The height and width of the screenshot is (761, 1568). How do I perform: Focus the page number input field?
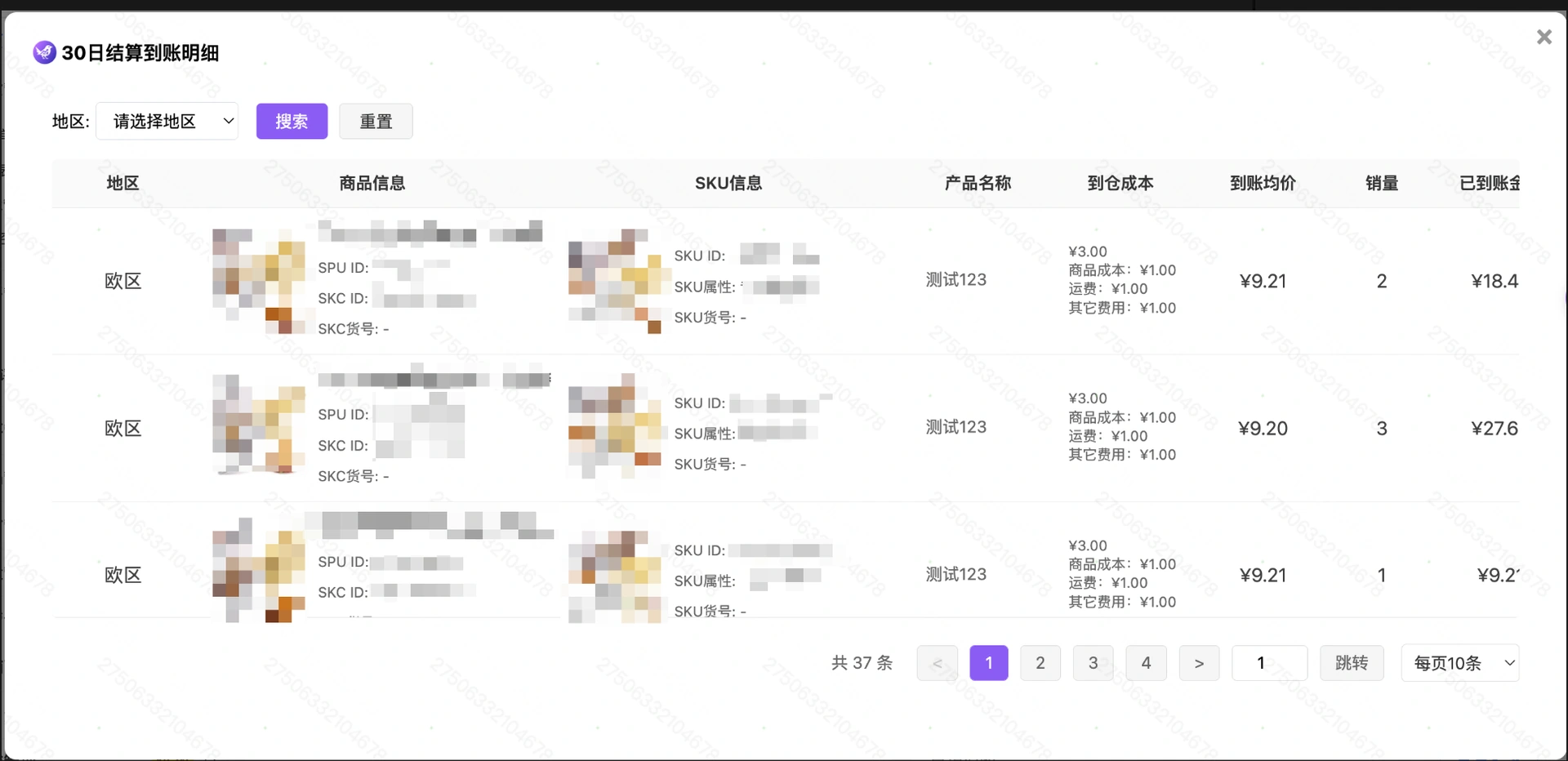click(x=1269, y=663)
